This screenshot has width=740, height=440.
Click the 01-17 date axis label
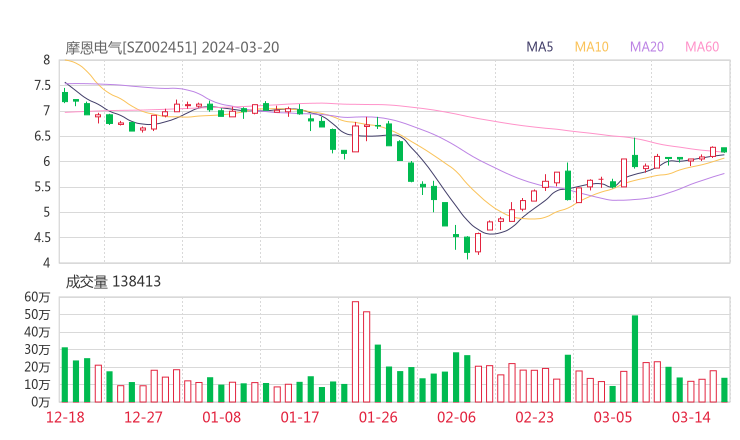300,417
